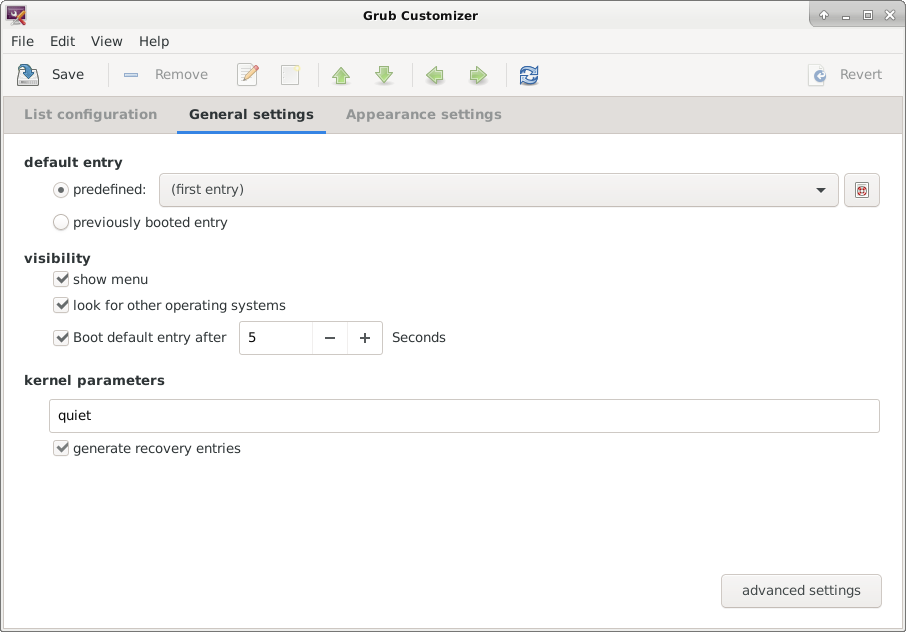Click the Save toolbar button
Image resolution: width=906 pixels, height=632 pixels.
point(51,75)
